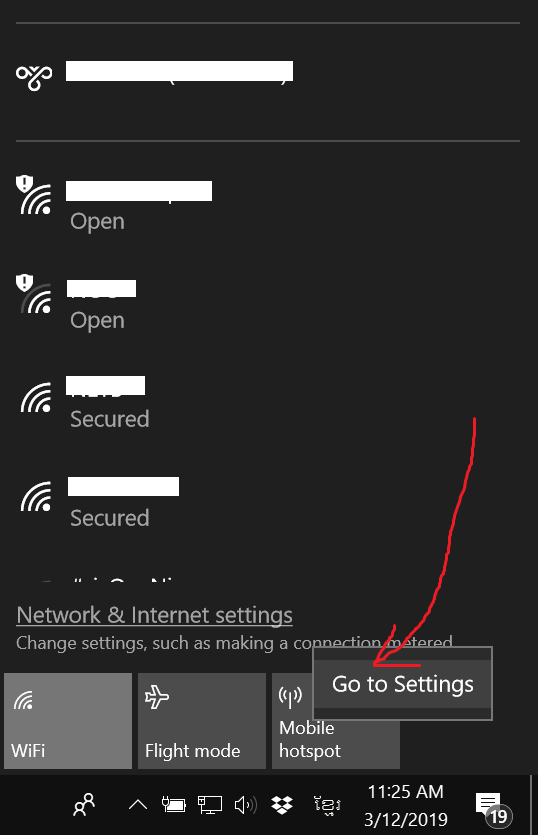The image size is (539, 836).
Task: Select the first Open WiFi network
Action: click(268, 204)
